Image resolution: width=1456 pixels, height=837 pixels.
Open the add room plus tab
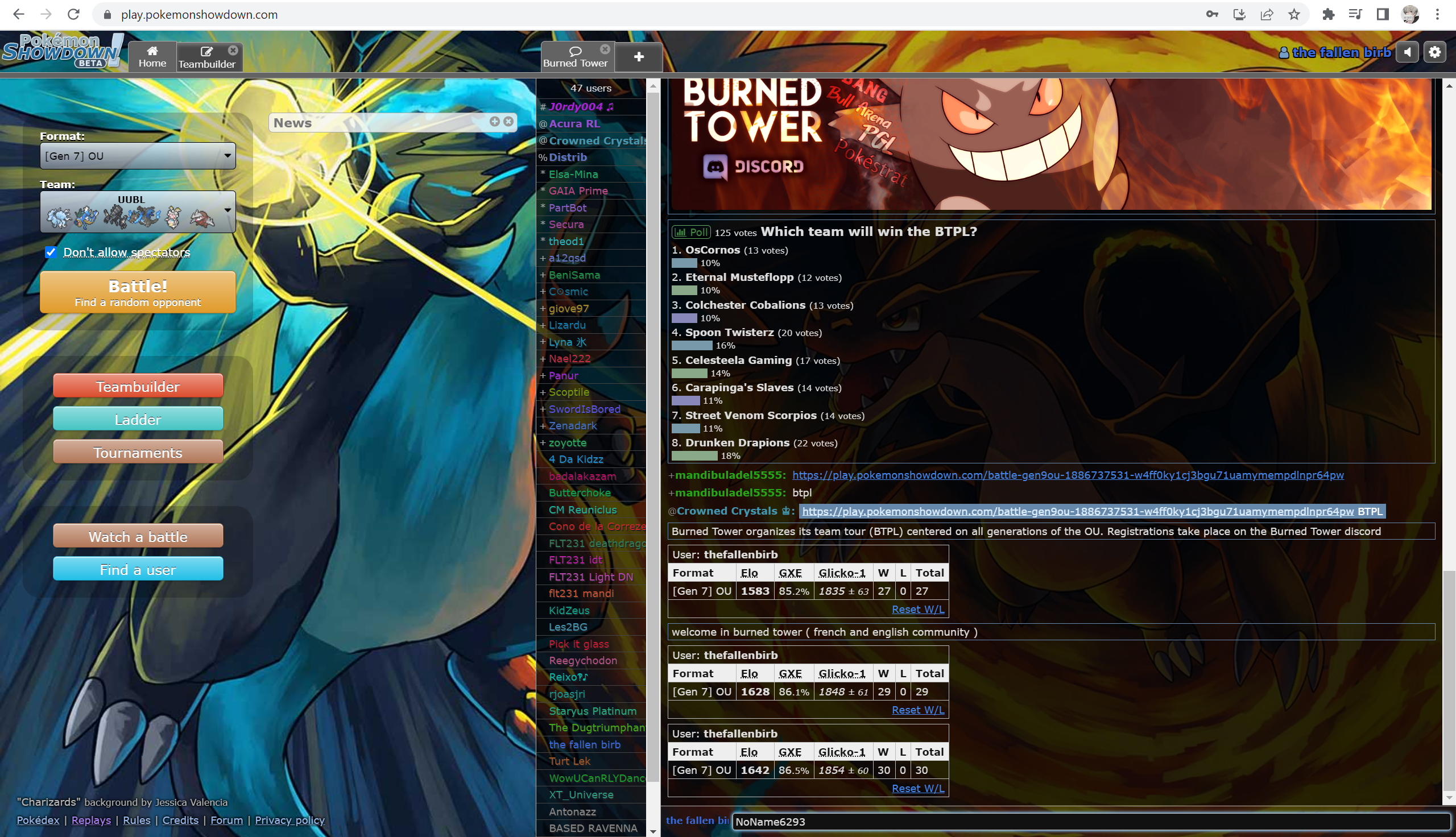pos(639,57)
